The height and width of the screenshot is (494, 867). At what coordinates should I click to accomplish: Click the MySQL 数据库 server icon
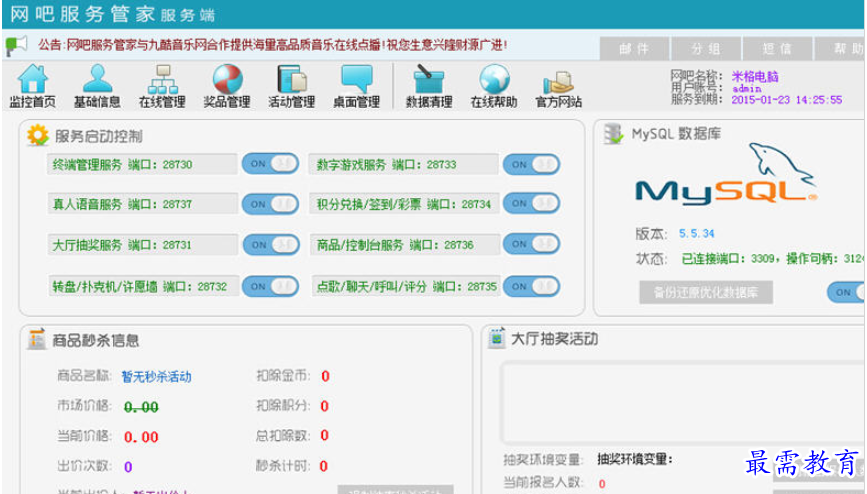coord(613,134)
